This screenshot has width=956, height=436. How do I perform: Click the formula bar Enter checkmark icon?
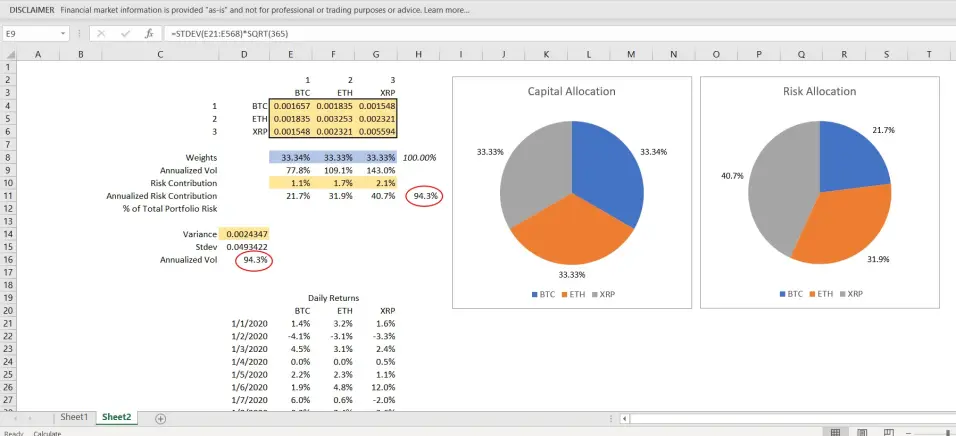coord(126,34)
